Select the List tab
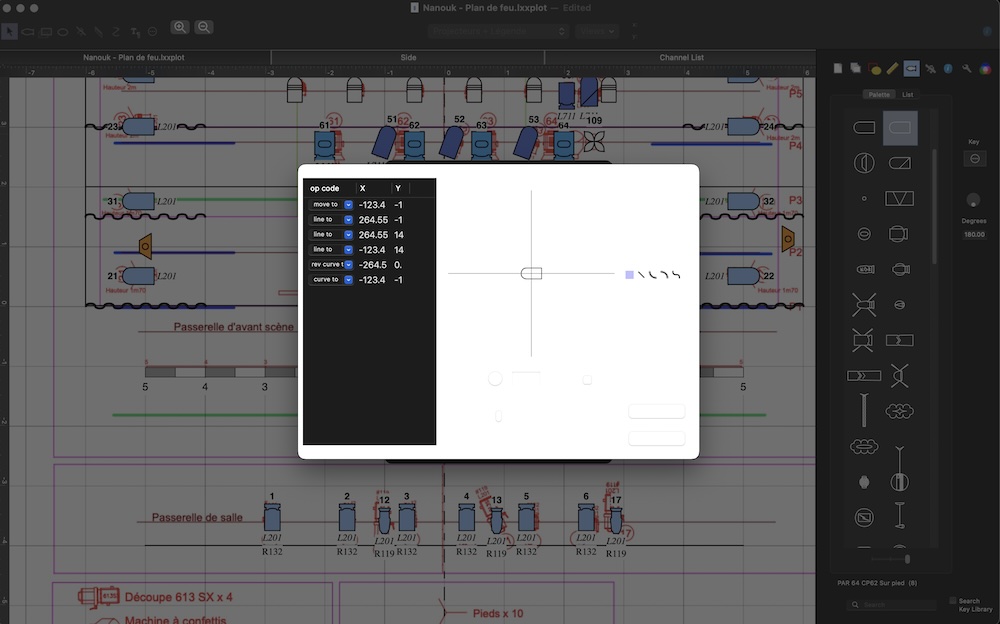This screenshot has width=1000, height=624. (908, 94)
